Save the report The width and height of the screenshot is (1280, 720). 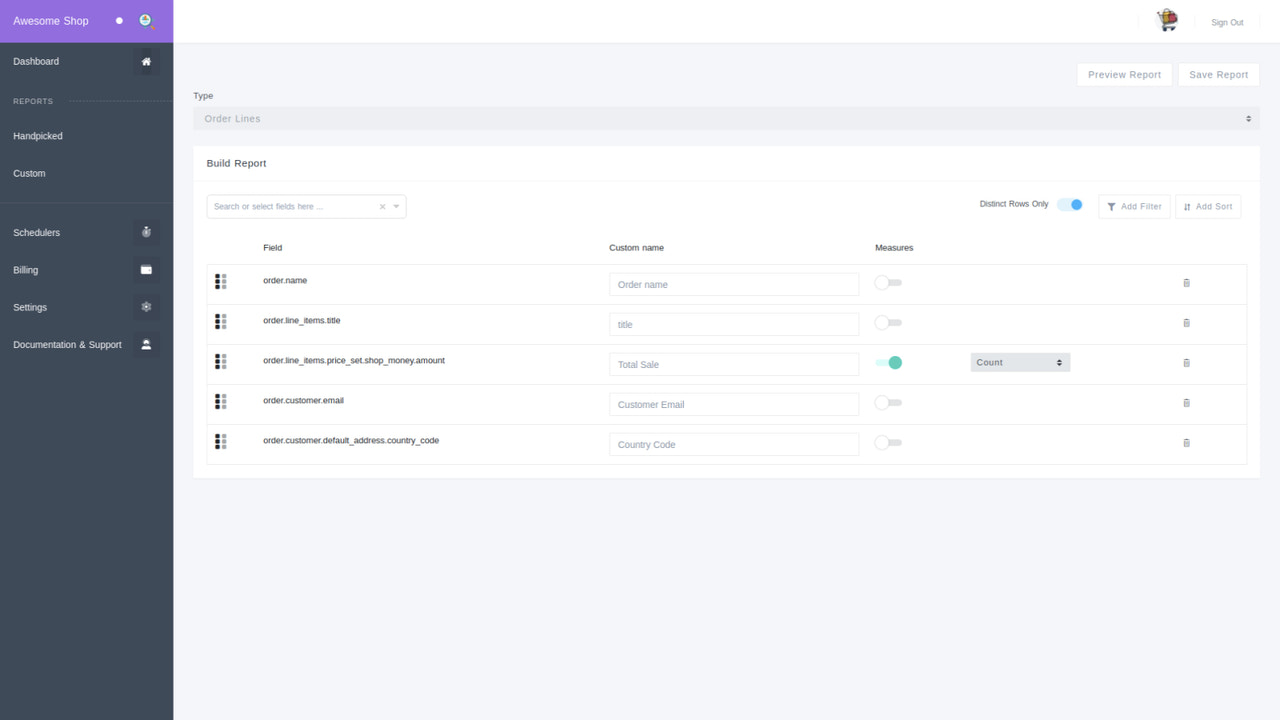click(x=1218, y=74)
